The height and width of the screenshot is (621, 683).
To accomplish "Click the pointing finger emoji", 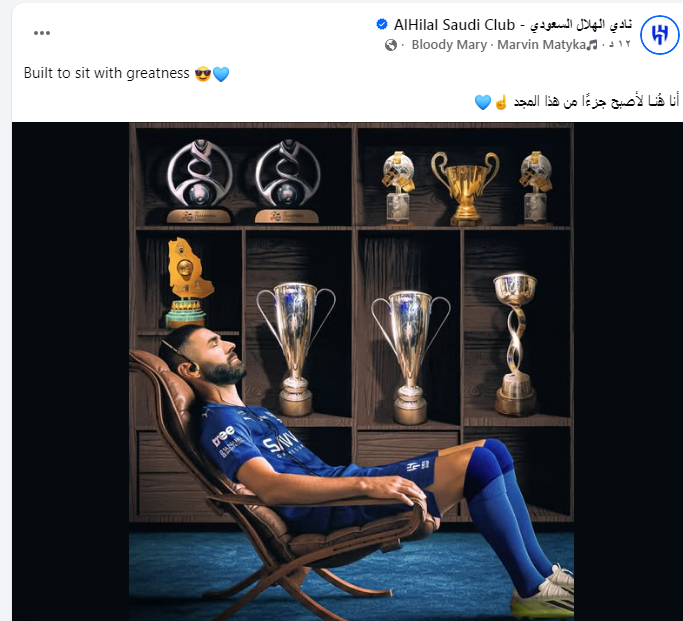I will click(501, 102).
